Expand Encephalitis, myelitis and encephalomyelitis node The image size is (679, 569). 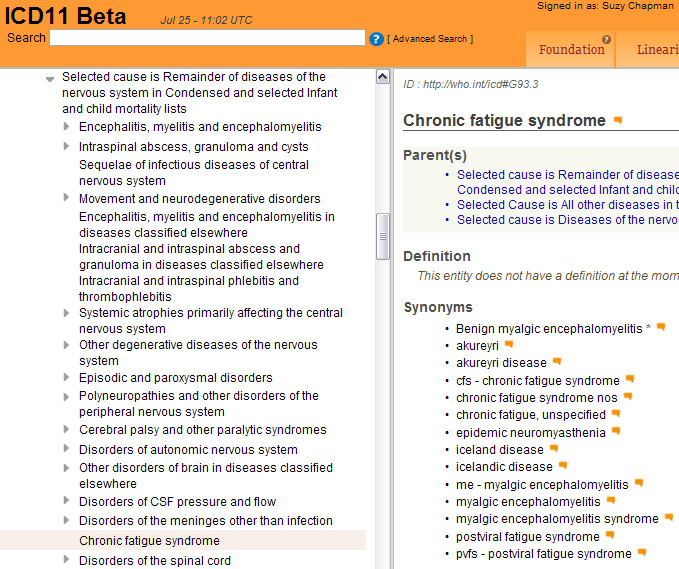coord(67,127)
